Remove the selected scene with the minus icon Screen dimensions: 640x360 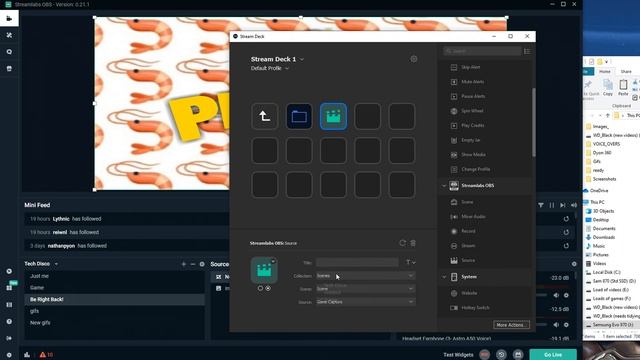[193, 264]
